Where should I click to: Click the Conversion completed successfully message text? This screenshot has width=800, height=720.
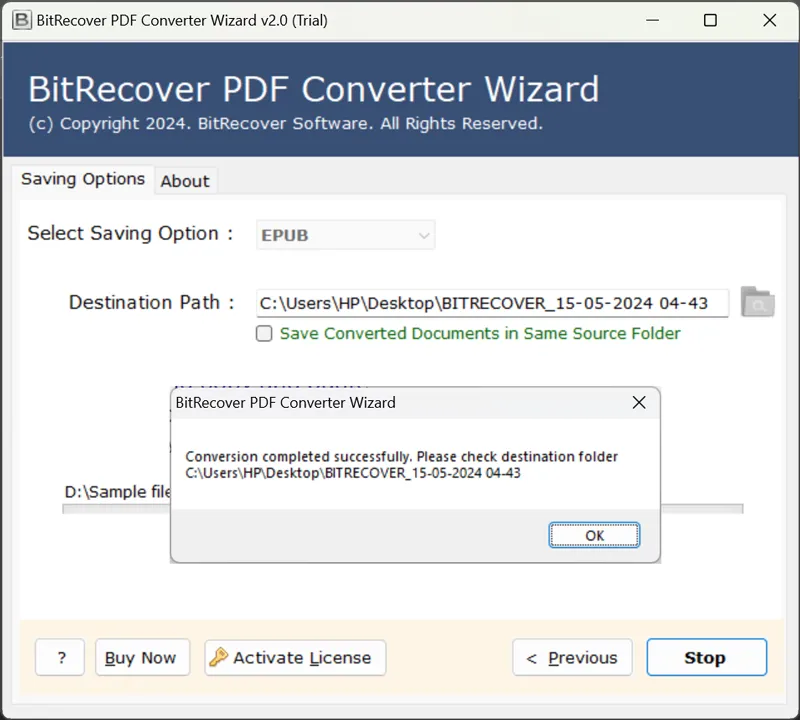[402, 457]
